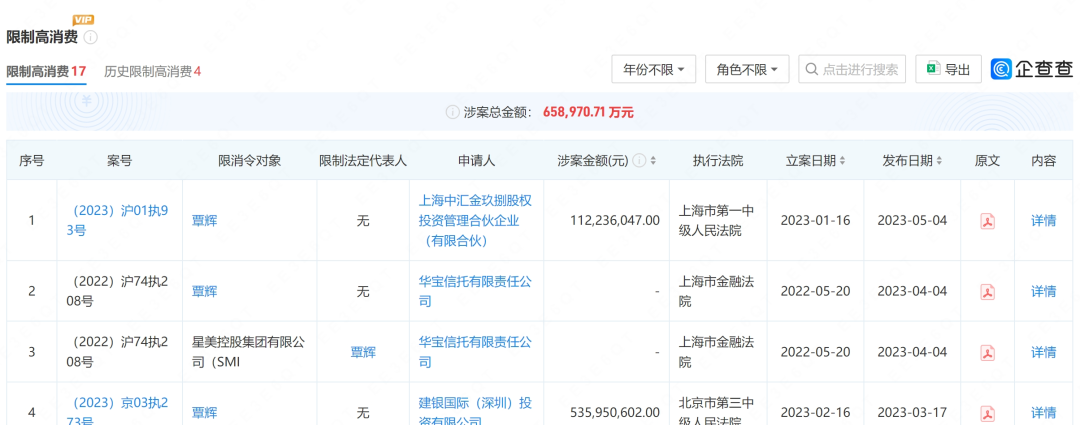
Task: Click the Excel icon on 导出 button
Action: coord(933,69)
